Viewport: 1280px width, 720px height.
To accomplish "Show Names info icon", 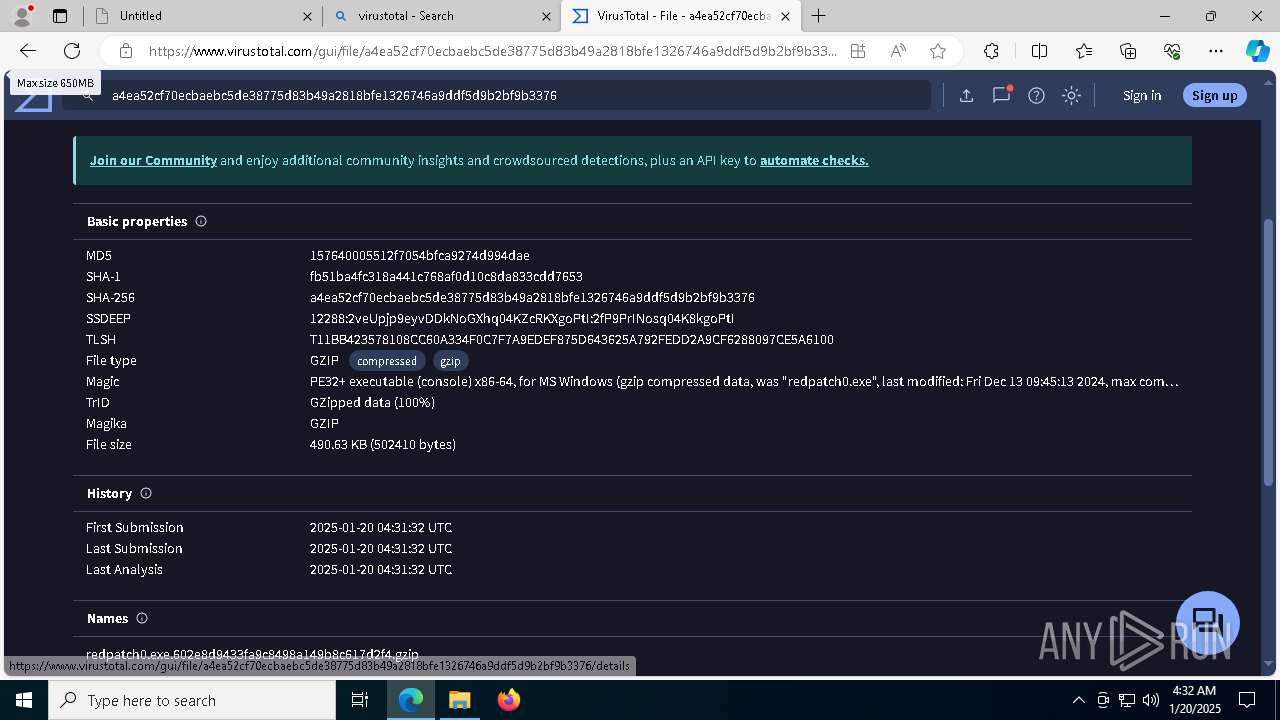I will click(x=142, y=618).
